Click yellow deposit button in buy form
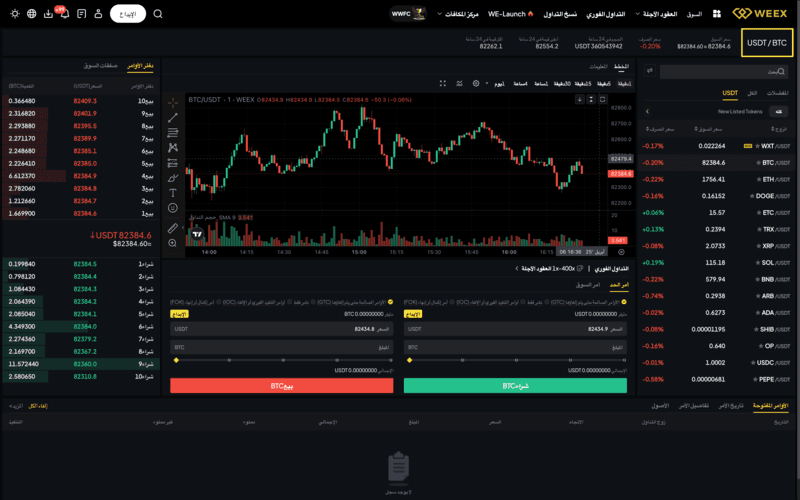800x500 pixels. pos(413,314)
